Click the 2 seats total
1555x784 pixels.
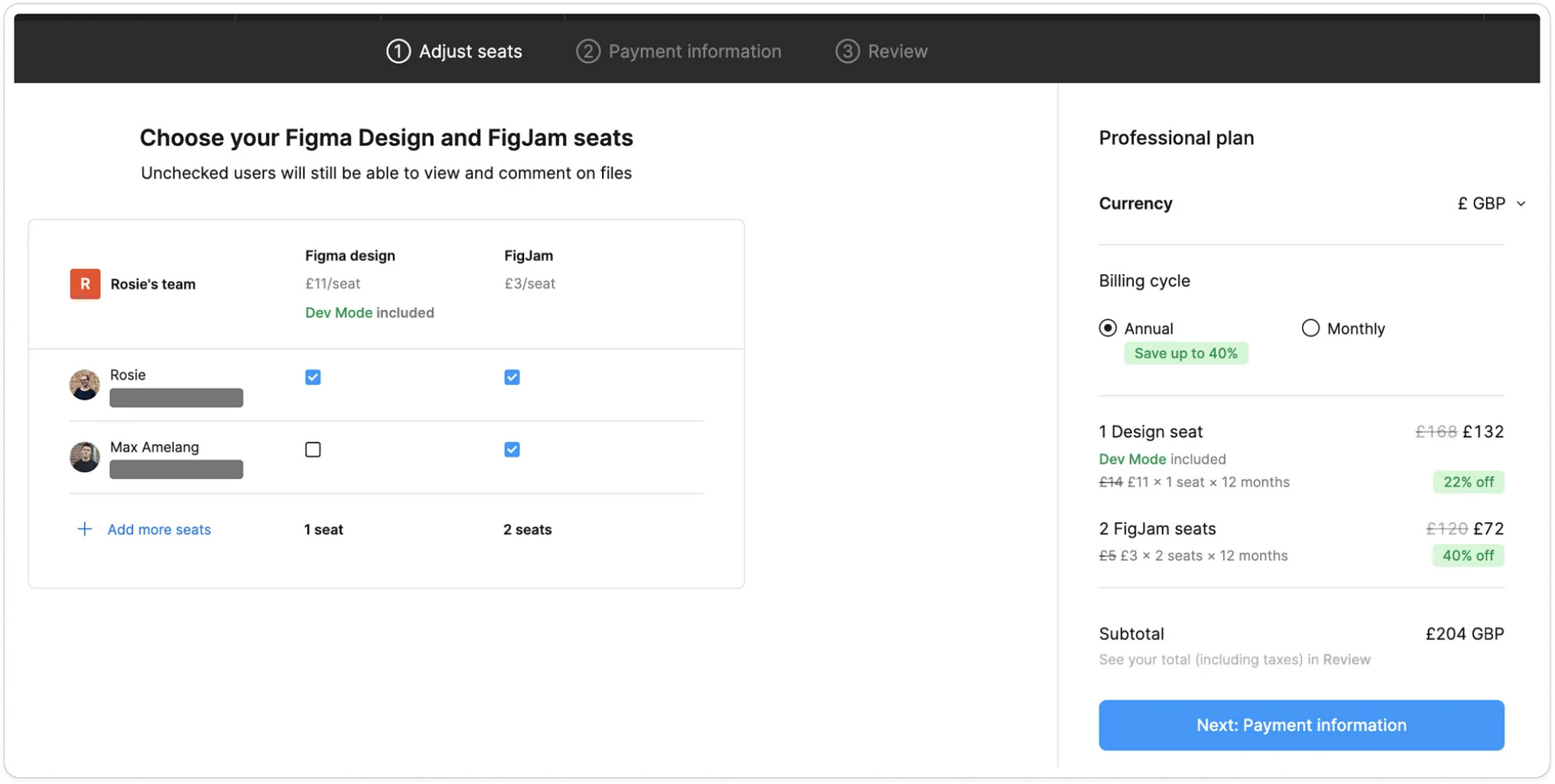[x=527, y=529]
